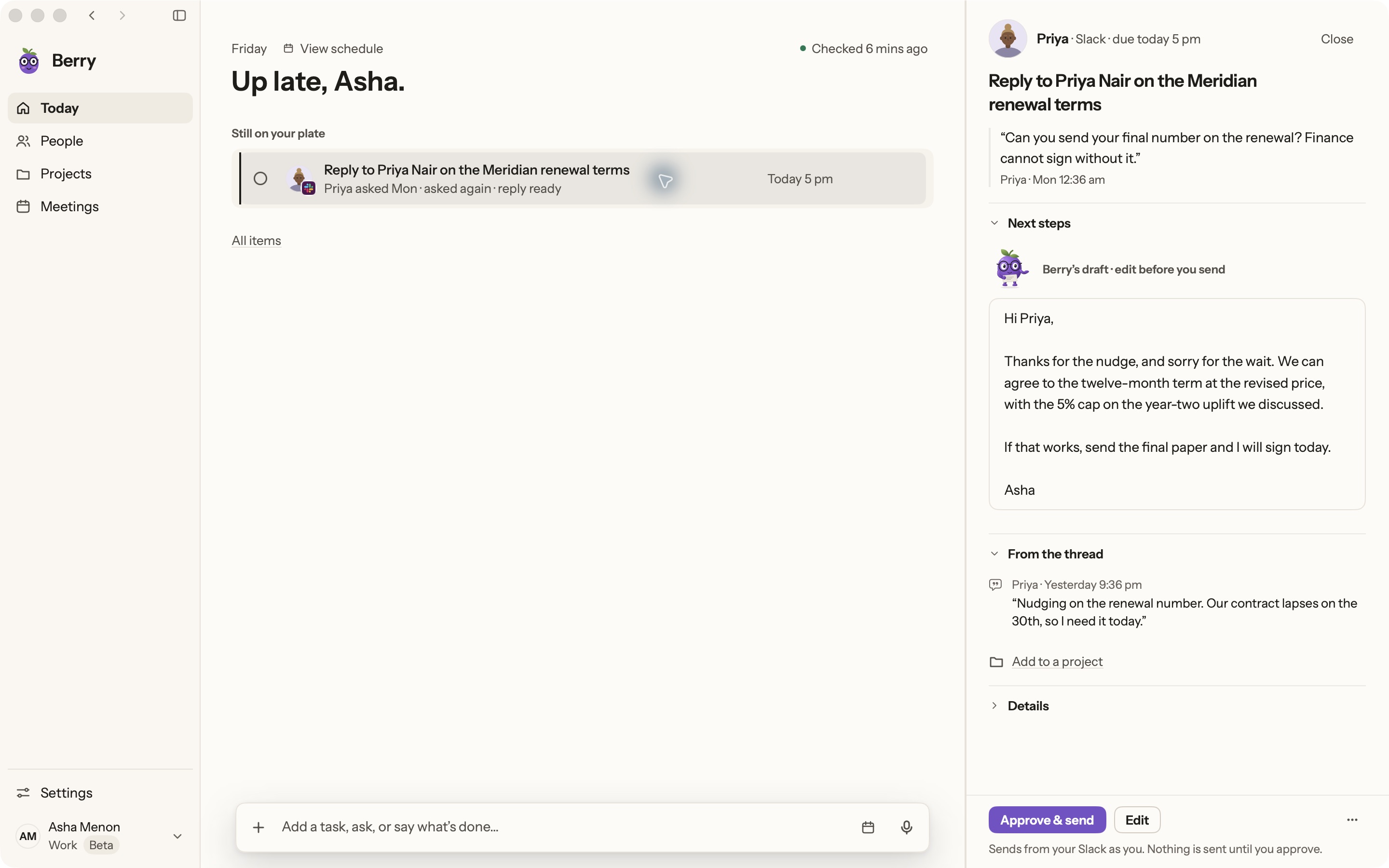The image size is (1389, 868).
Task: Close the detail panel
Action: 1337,39
